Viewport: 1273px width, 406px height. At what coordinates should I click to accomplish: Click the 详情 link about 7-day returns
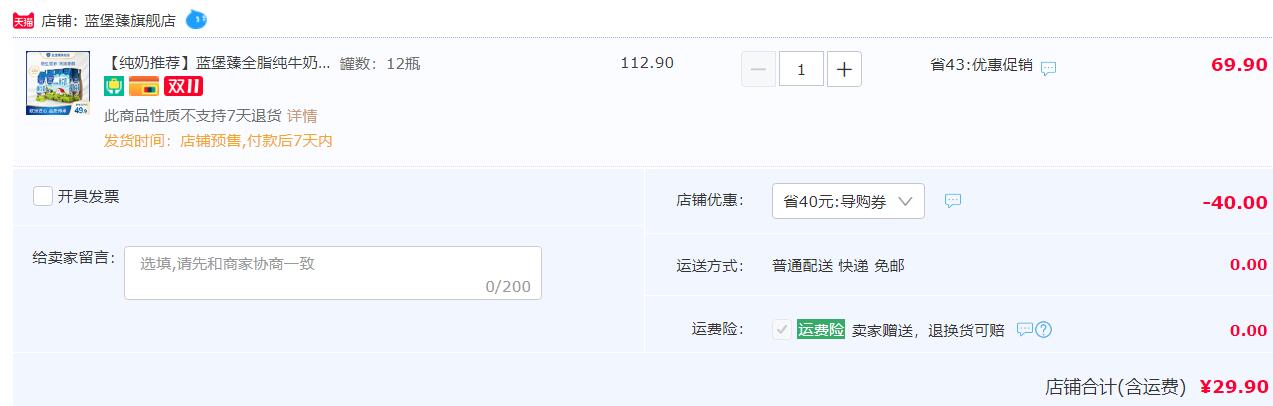(x=302, y=117)
